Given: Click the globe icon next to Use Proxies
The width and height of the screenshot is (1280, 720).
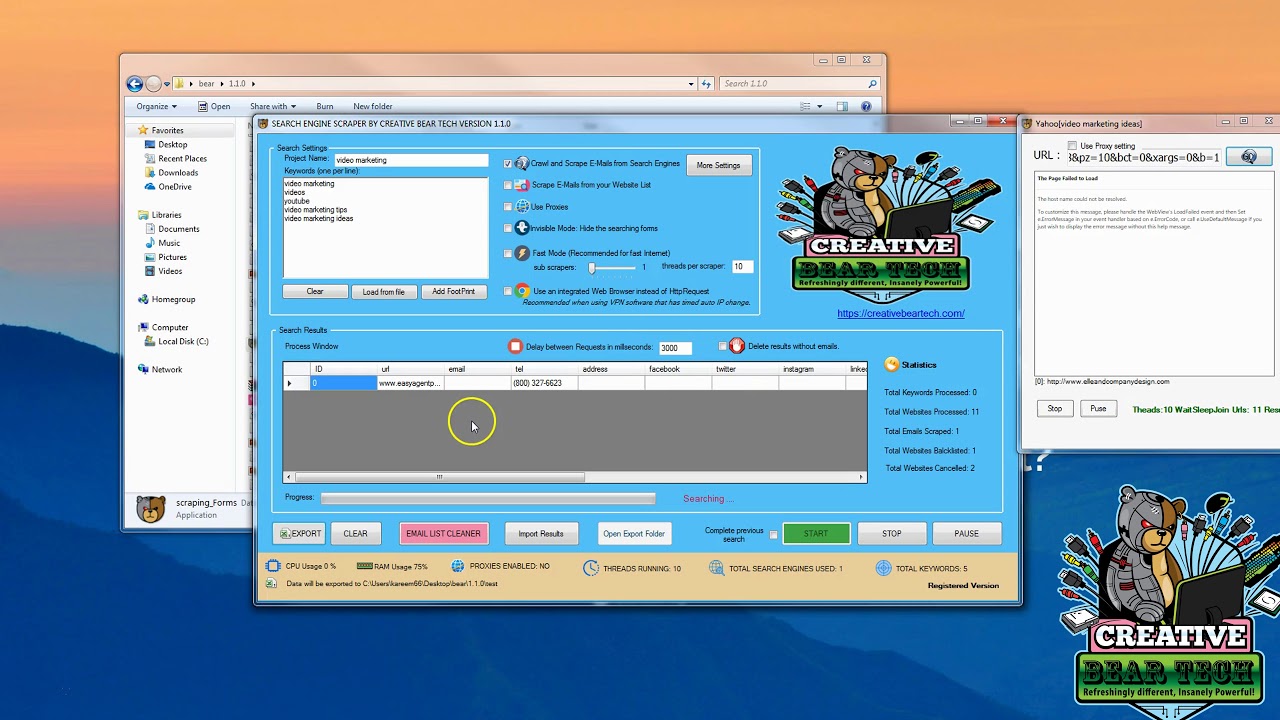Looking at the screenshot, I should tap(522, 206).
